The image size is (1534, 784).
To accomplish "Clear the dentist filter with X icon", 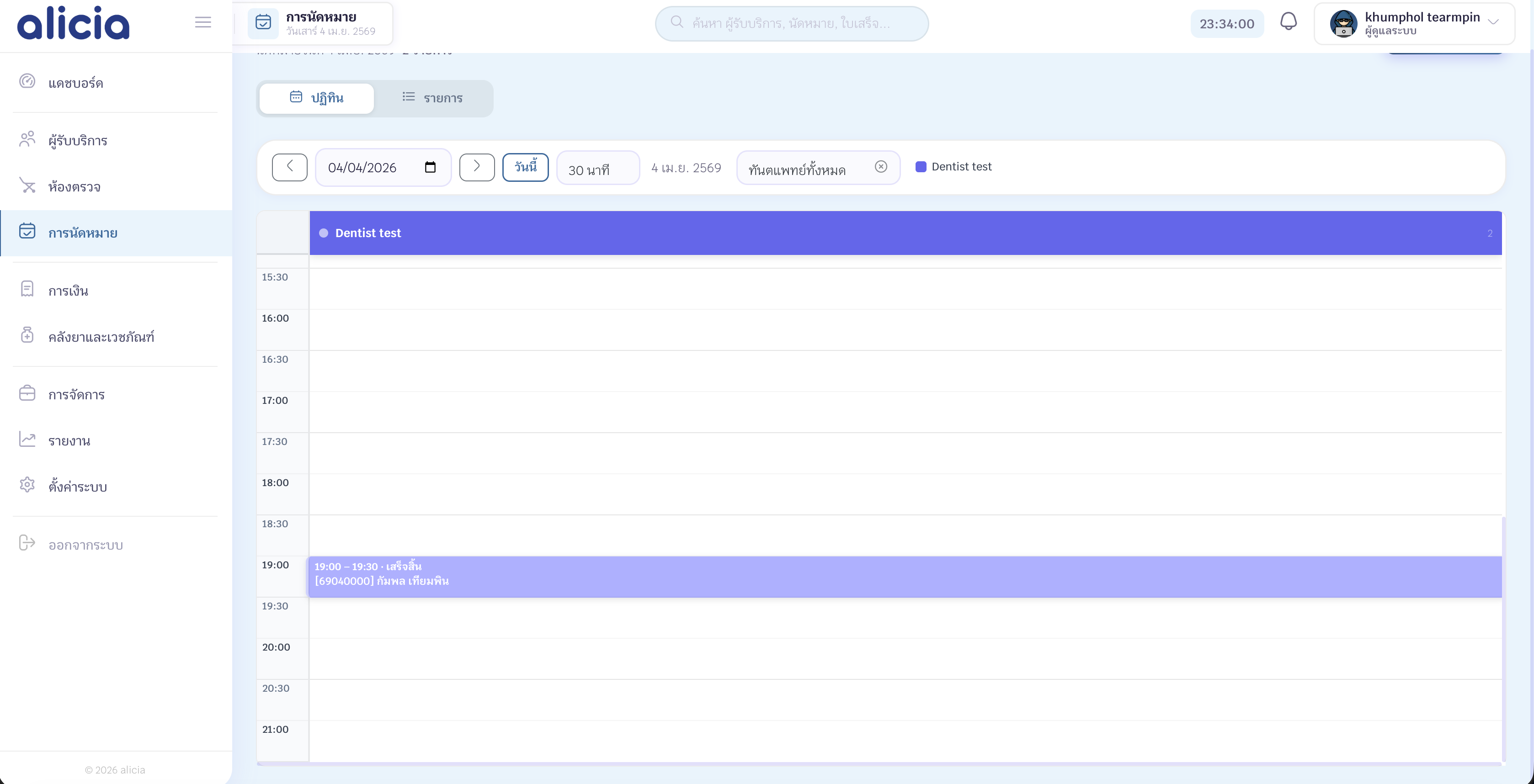I will (x=881, y=167).
